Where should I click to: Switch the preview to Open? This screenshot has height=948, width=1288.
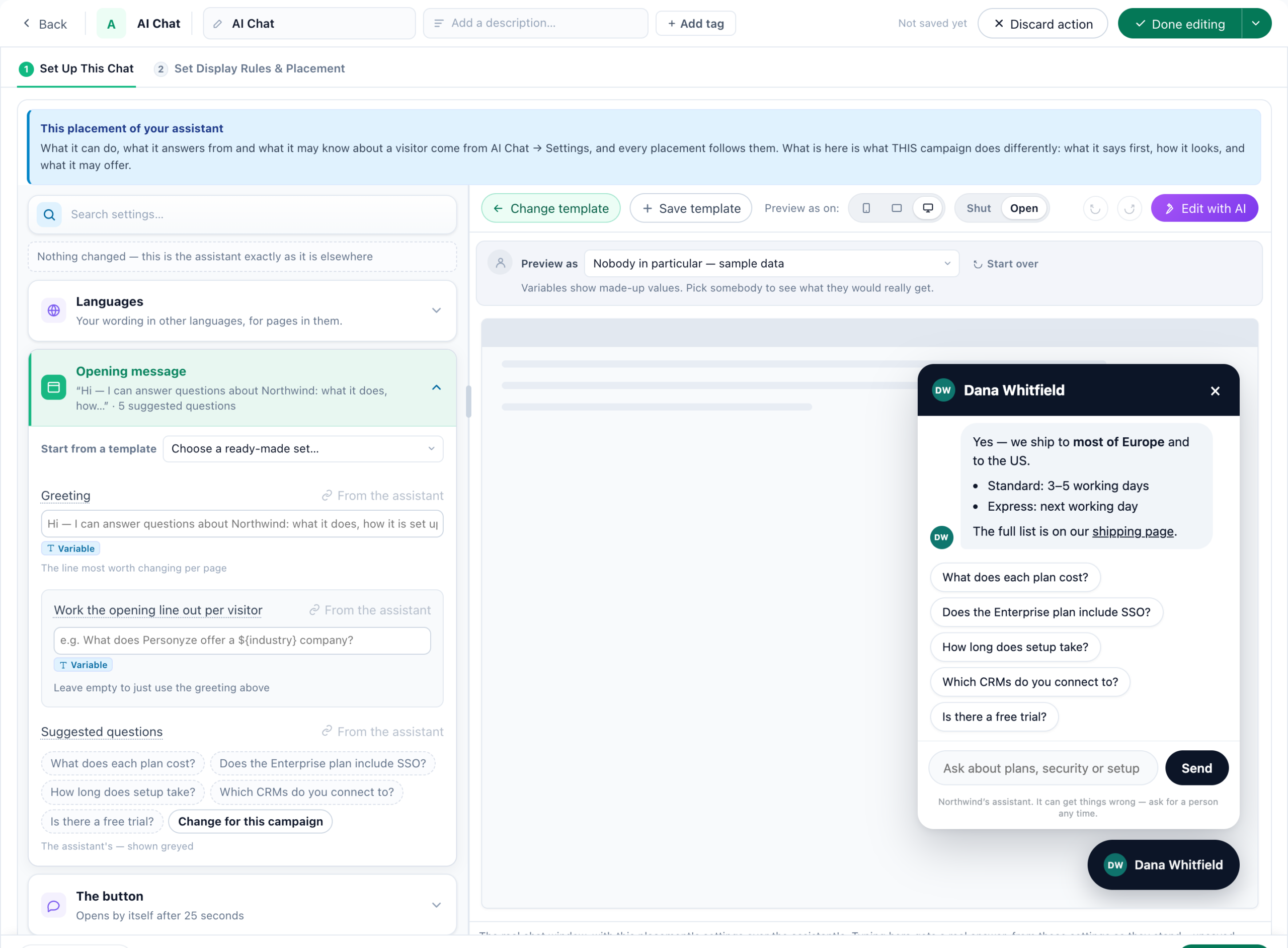pyautogui.click(x=1023, y=208)
